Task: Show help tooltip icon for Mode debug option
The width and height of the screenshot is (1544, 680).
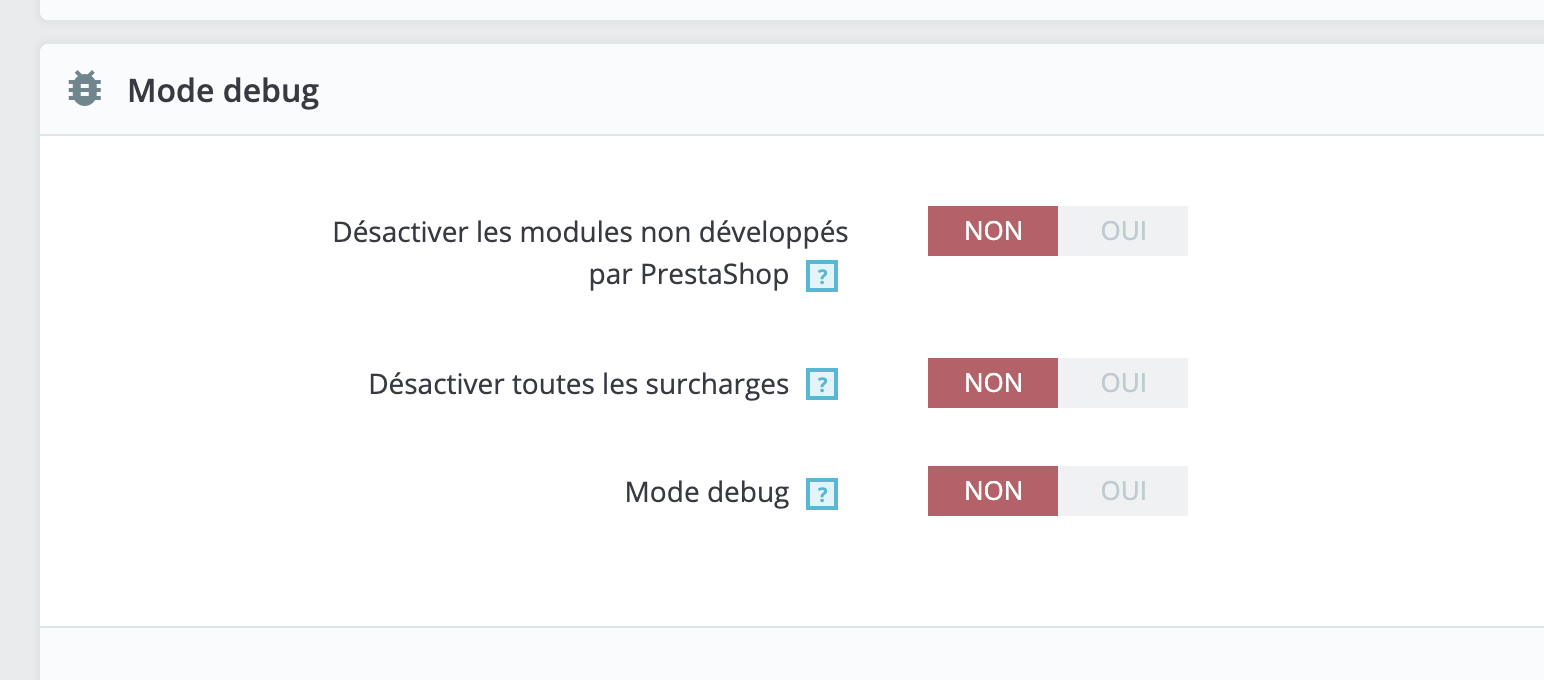Action: 822,493
